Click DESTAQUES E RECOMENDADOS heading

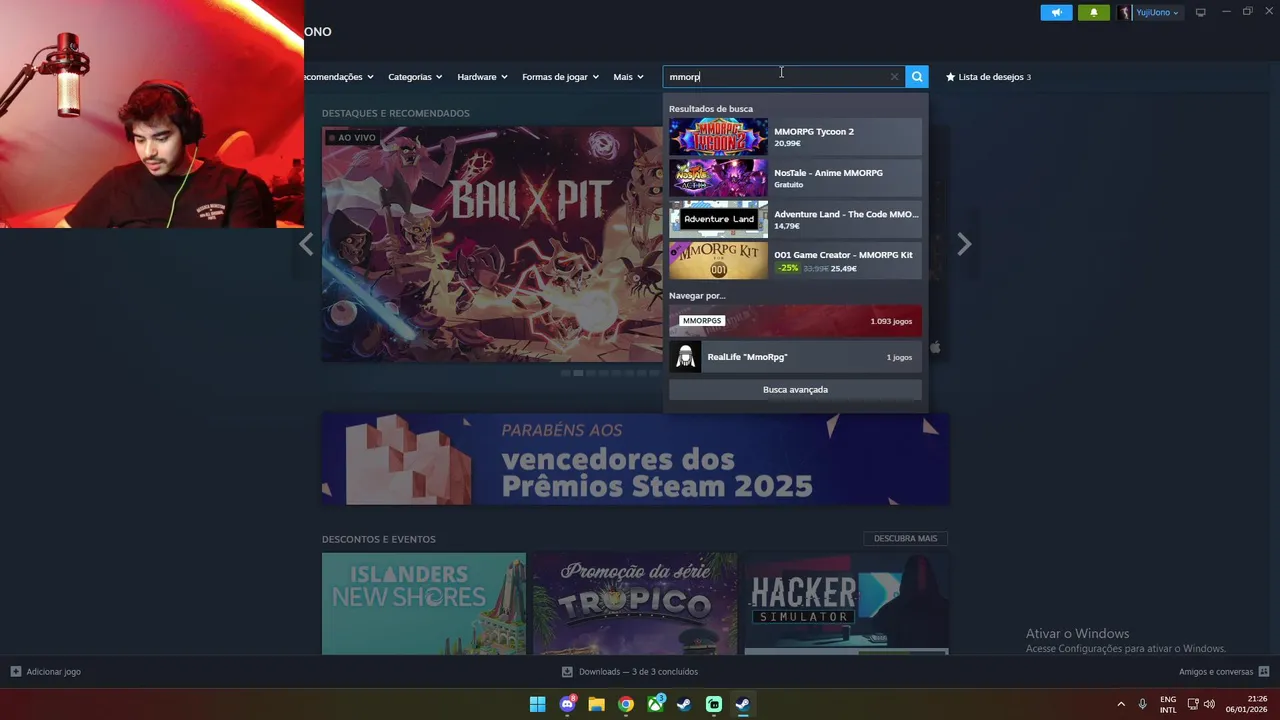(395, 113)
